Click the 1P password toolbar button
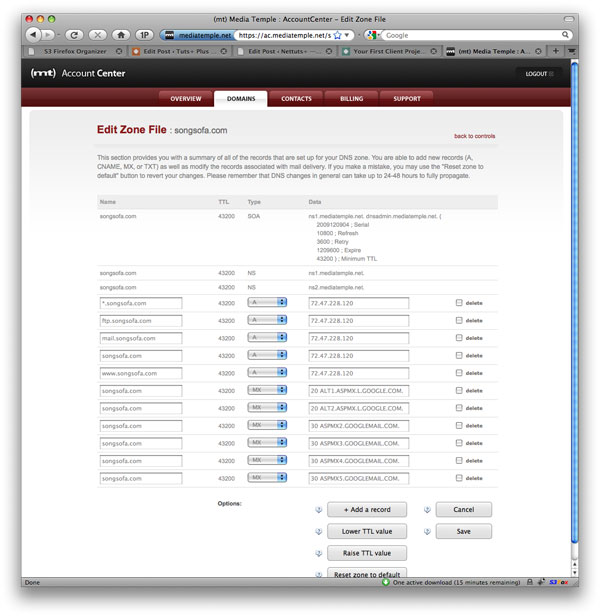 144,35
